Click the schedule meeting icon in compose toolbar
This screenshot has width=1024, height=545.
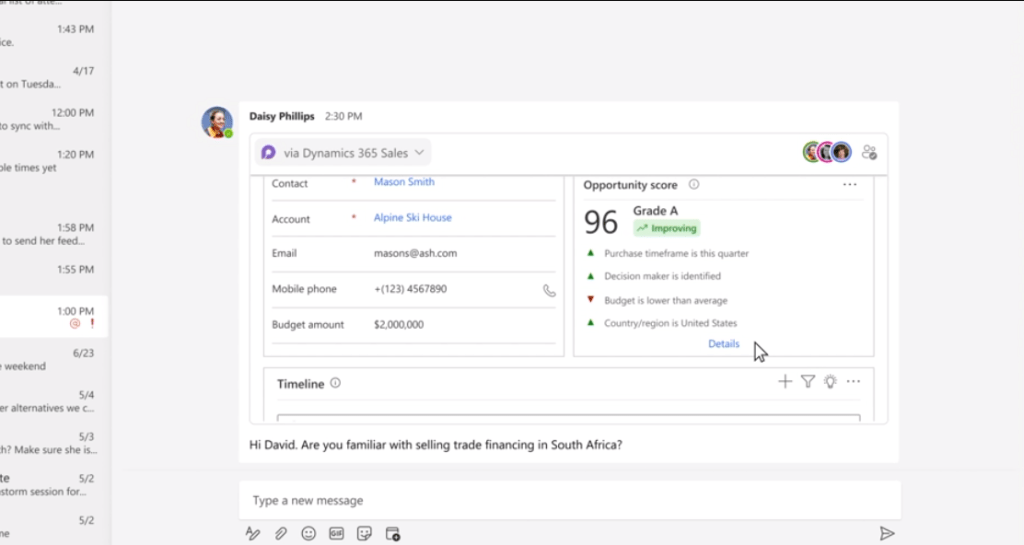tap(393, 533)
